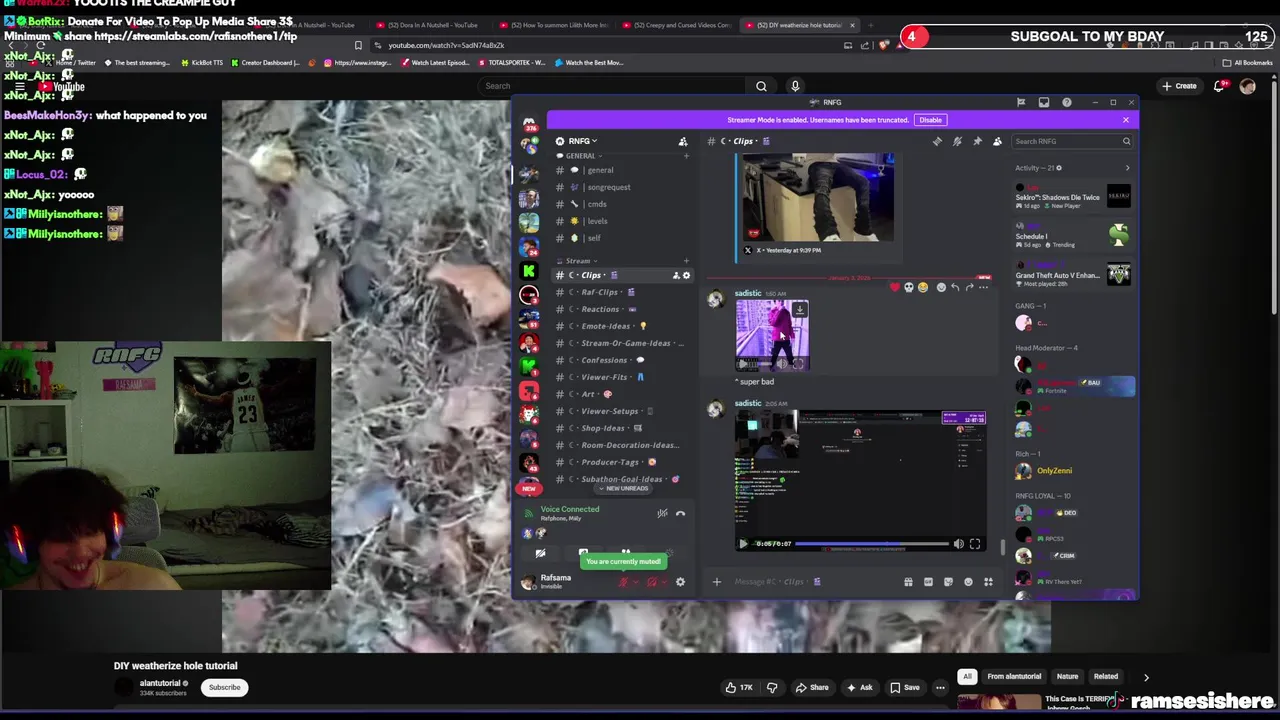
Task: Open the Shop-Ideas channel
Action: click(x=622, y=428)
